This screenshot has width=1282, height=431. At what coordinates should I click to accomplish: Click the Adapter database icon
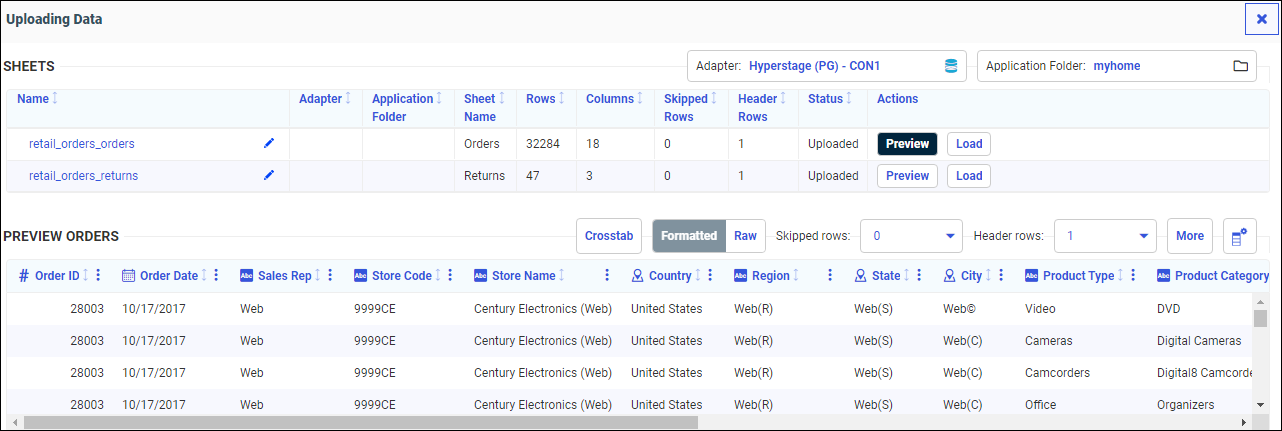point(951,66)
